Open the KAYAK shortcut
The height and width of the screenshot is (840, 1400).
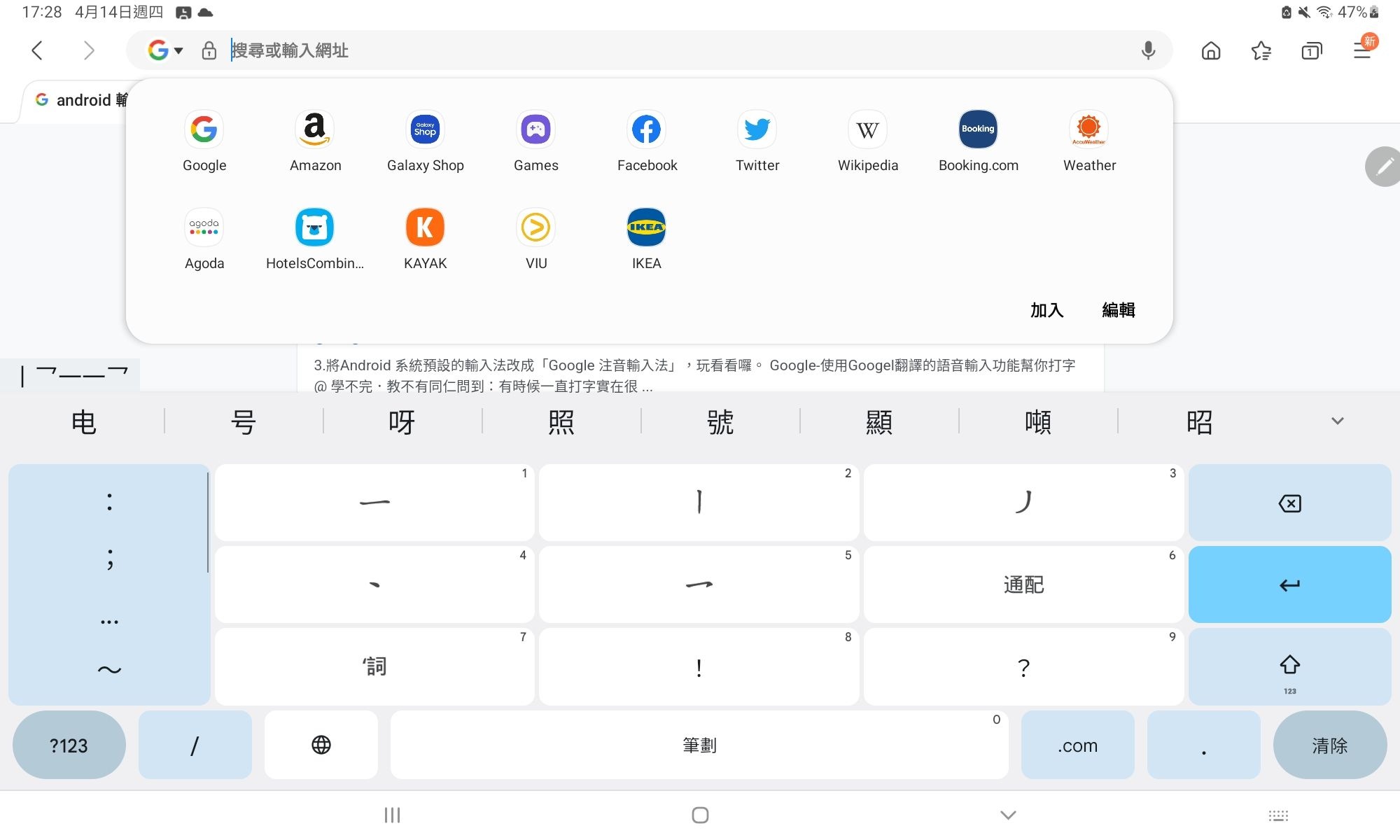(425, 239)
